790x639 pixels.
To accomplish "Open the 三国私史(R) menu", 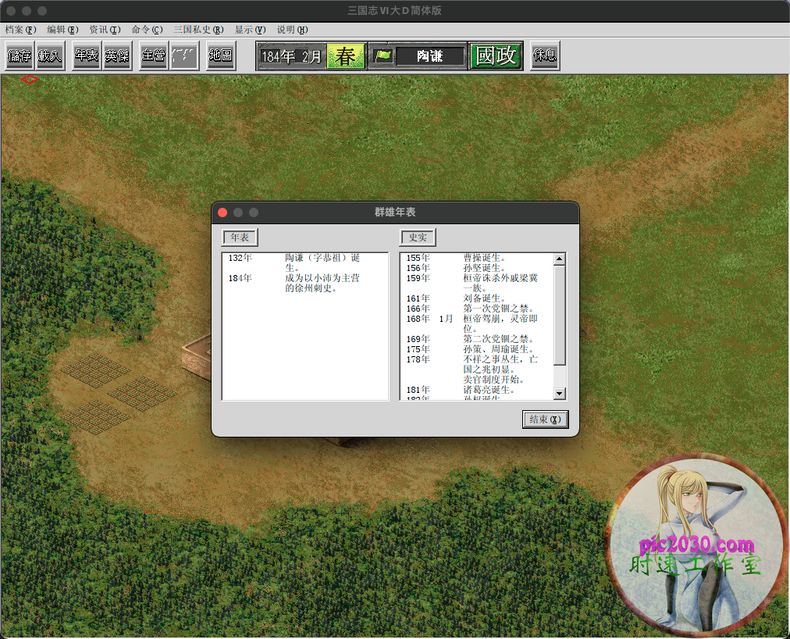I will pyautogui.click(x=199, y=30).
